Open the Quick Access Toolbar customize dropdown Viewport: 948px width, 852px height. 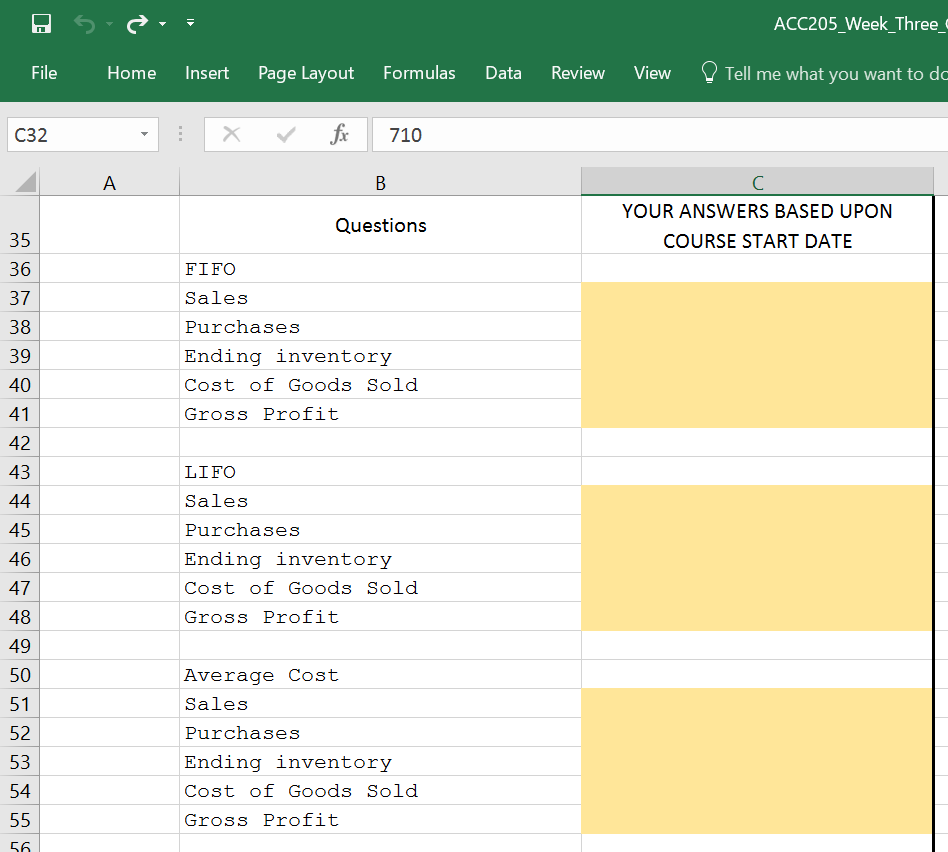189,23
